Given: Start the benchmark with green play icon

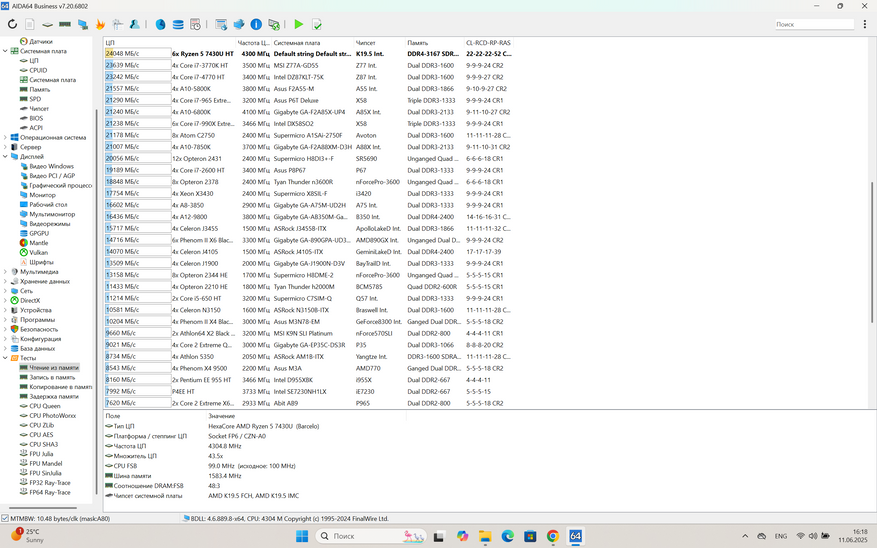Looking at the screenshot, I should 299,24.
